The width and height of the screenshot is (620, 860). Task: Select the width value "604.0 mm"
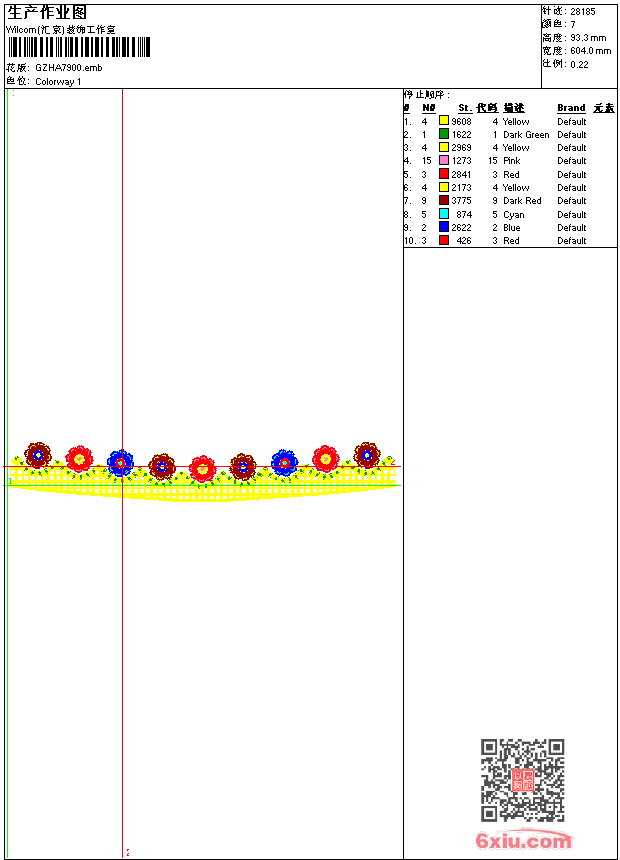tap(590, 51)
